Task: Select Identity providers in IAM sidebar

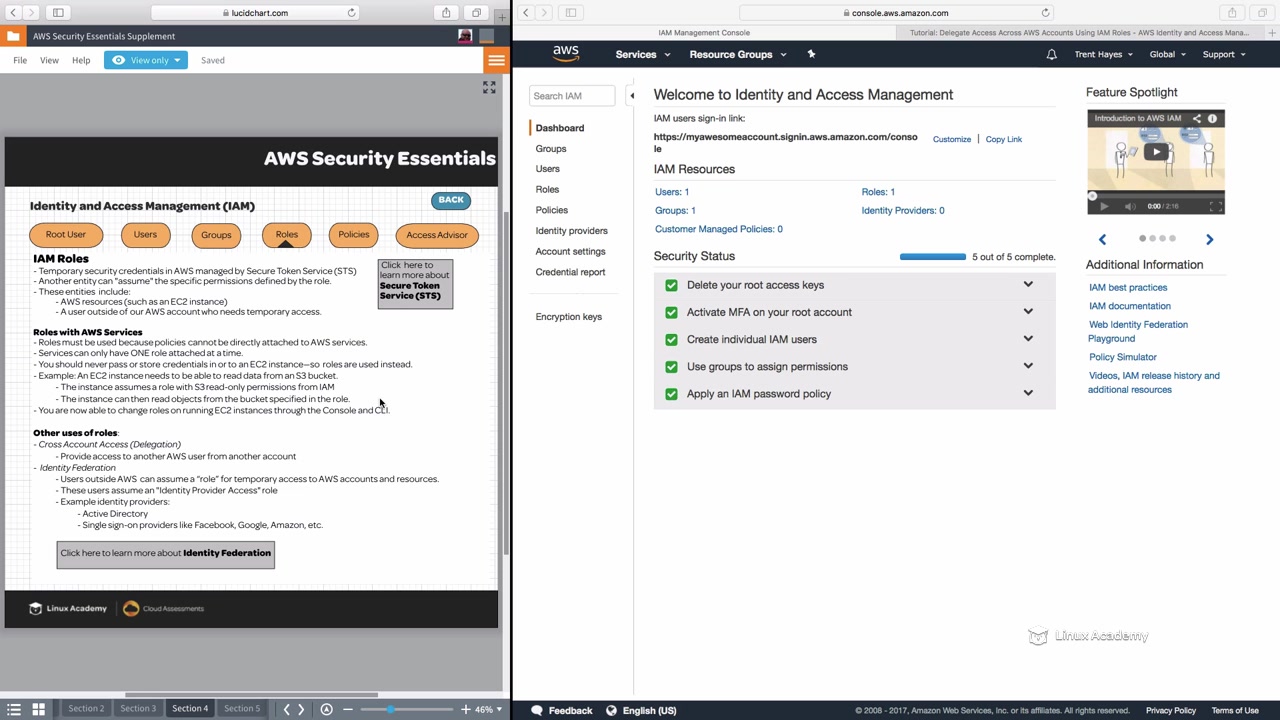Action: coord(571,231)
